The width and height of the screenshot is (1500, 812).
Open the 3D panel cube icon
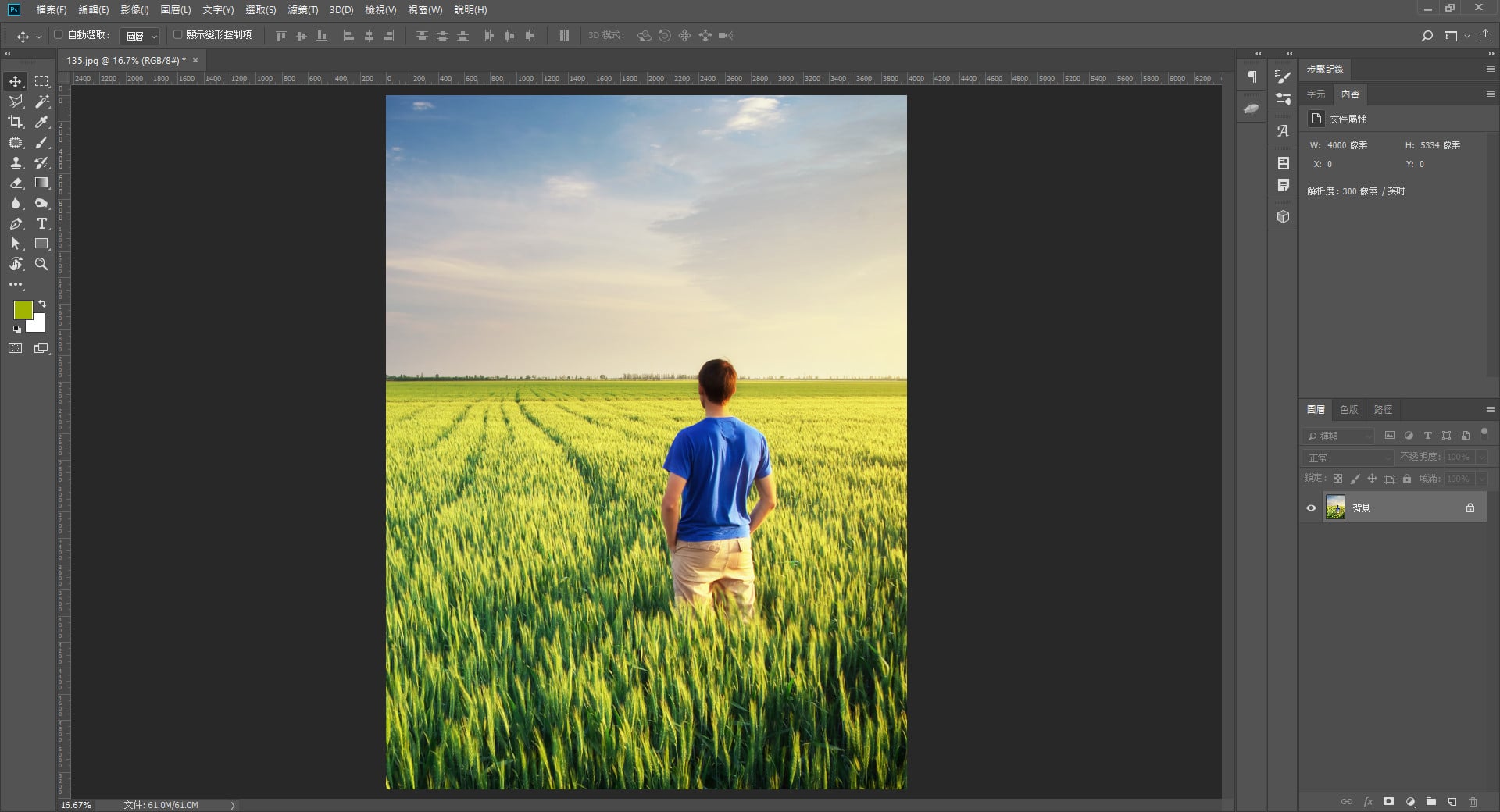[x=1283, y=216]
